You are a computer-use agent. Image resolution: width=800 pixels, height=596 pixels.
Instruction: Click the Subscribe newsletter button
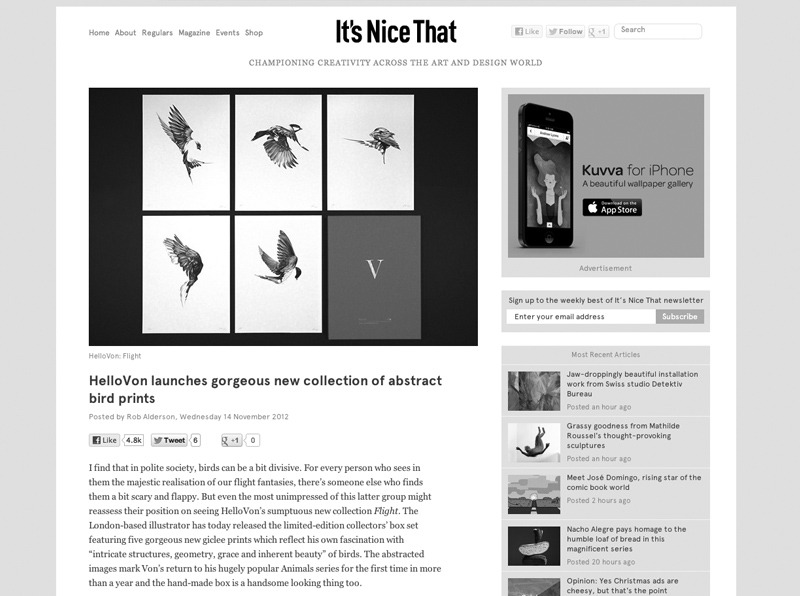680,316
